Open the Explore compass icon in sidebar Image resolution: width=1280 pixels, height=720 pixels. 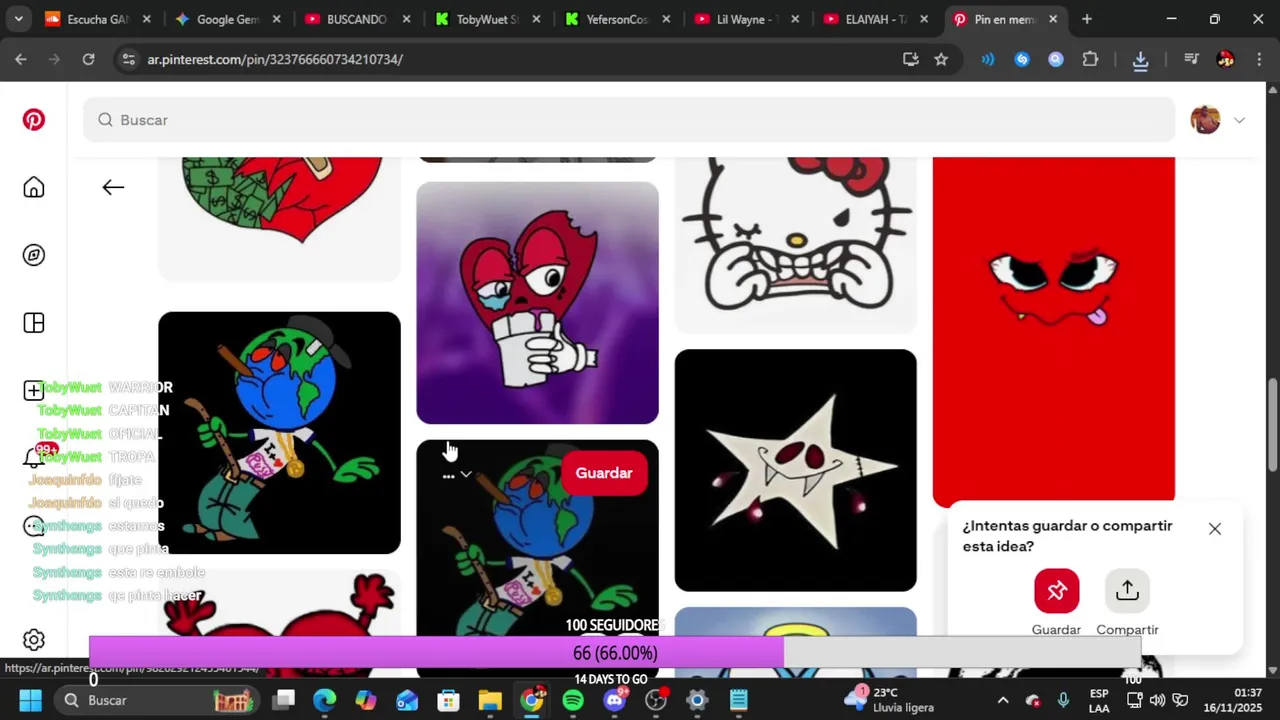coord(34,255)
